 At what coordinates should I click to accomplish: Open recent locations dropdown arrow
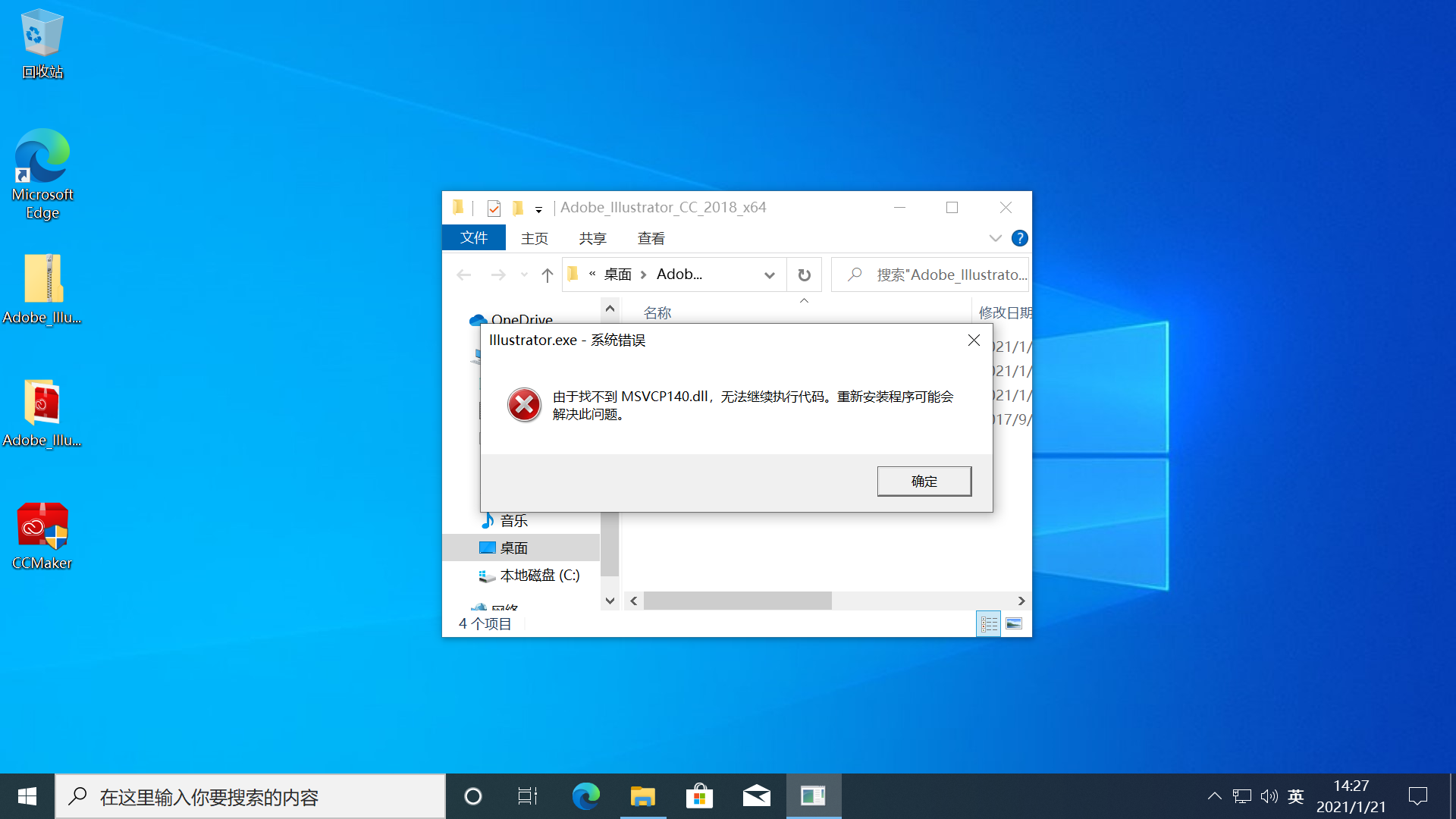click(524, 275)
